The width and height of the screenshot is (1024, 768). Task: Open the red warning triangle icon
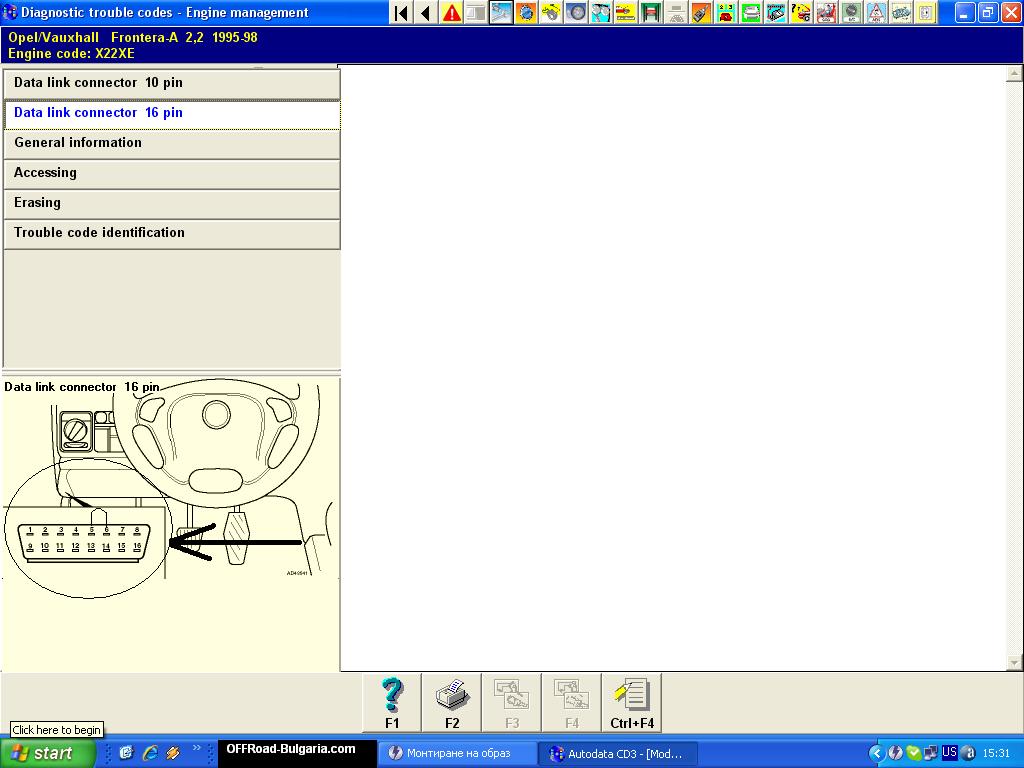pyautogui.click(x=451, y=12)
